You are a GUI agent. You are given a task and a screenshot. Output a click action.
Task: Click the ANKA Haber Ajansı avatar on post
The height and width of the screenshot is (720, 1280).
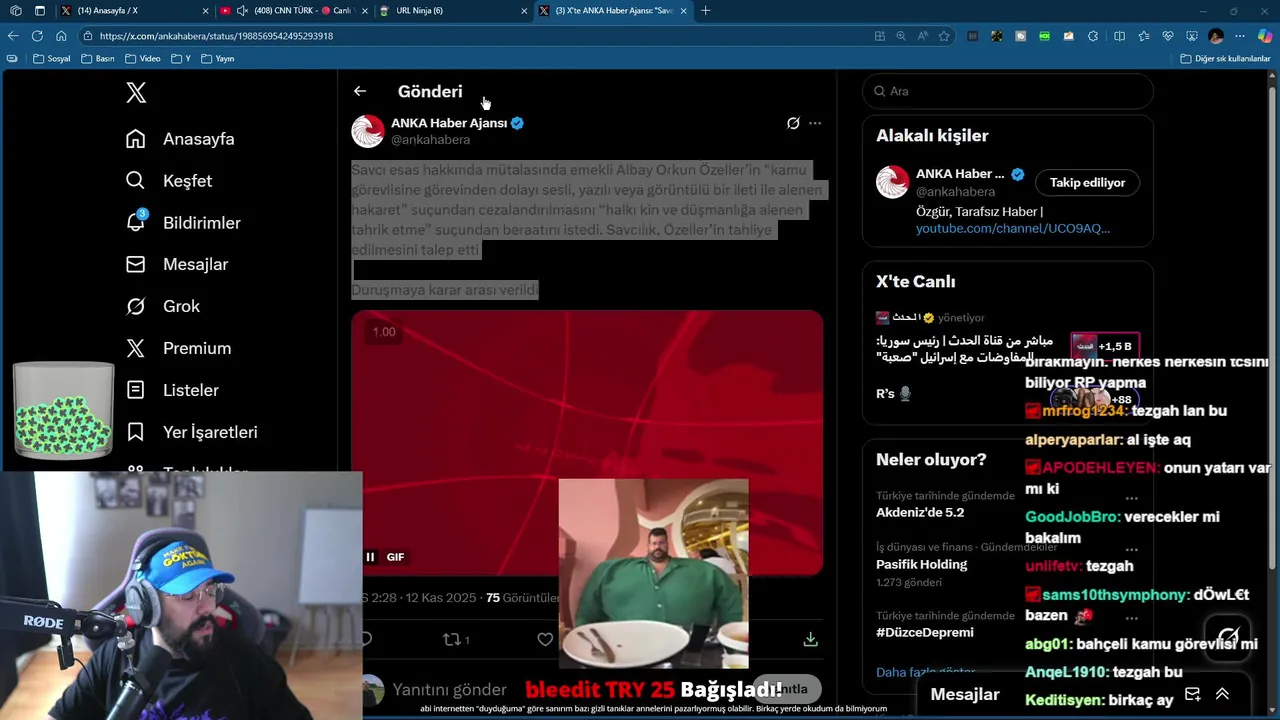[x=367, y=131]
